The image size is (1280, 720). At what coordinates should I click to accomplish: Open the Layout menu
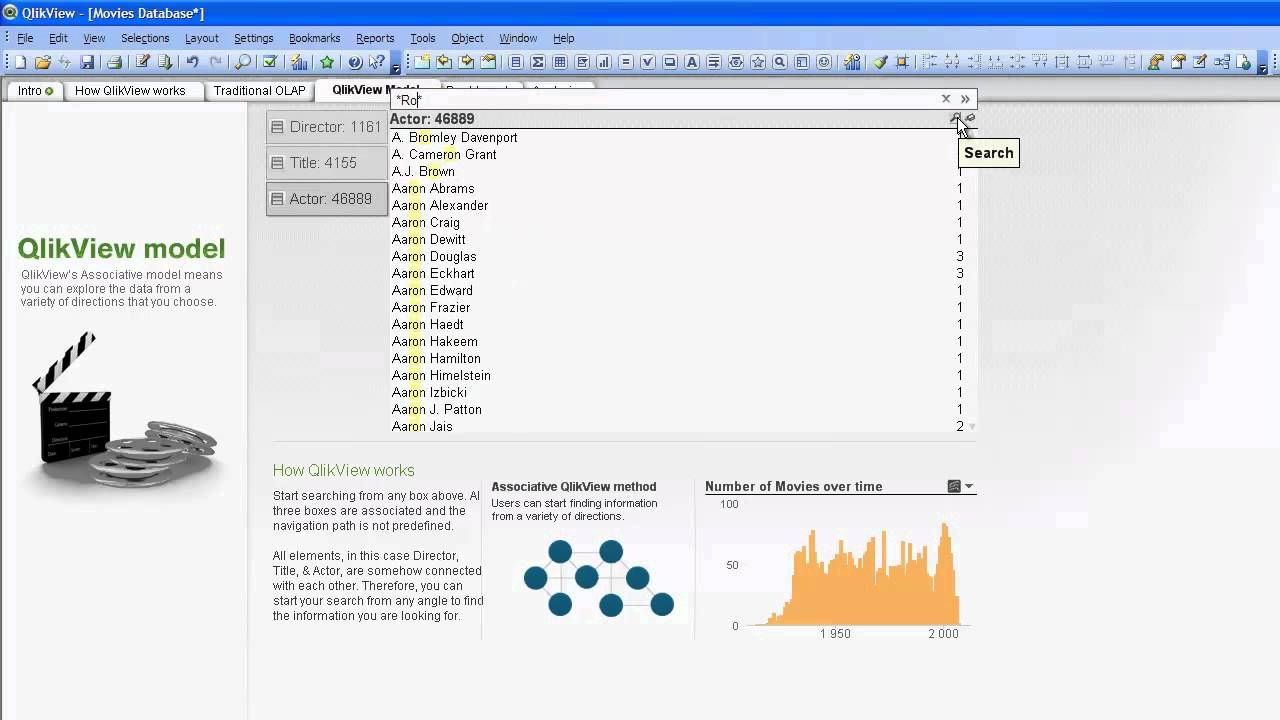tap(201, 38)
